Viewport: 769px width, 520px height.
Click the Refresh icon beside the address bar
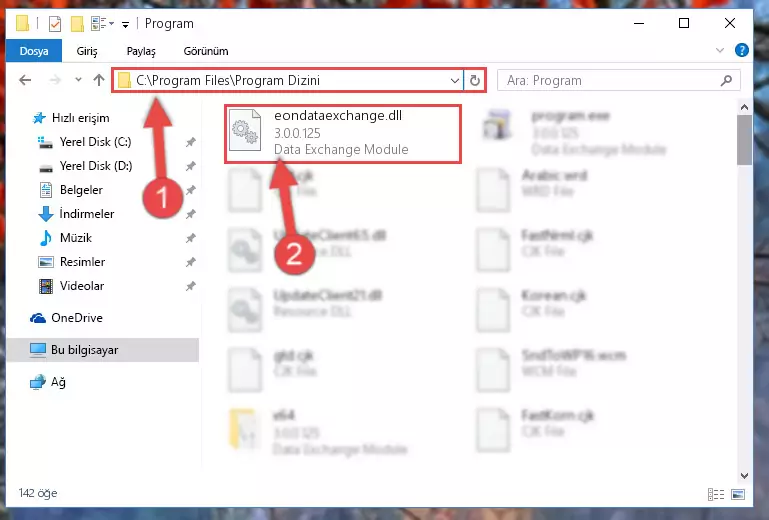[x=474, y=80]
